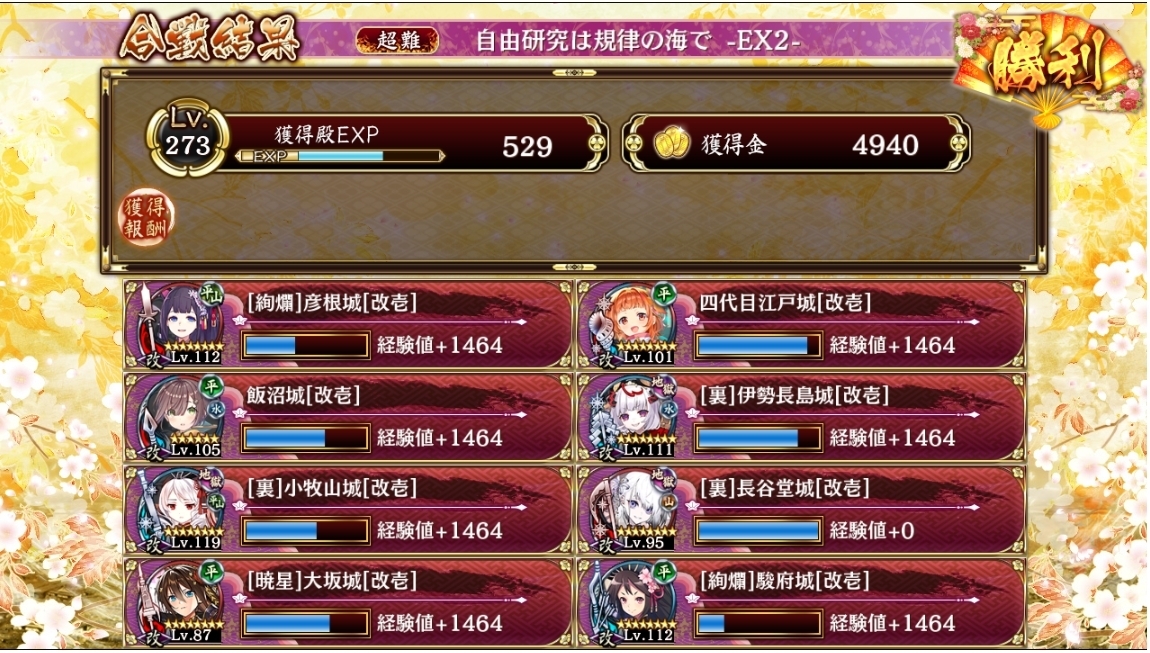
Task: Click the Lv. 273 player level badge
Action: click(x=188, y=140)
